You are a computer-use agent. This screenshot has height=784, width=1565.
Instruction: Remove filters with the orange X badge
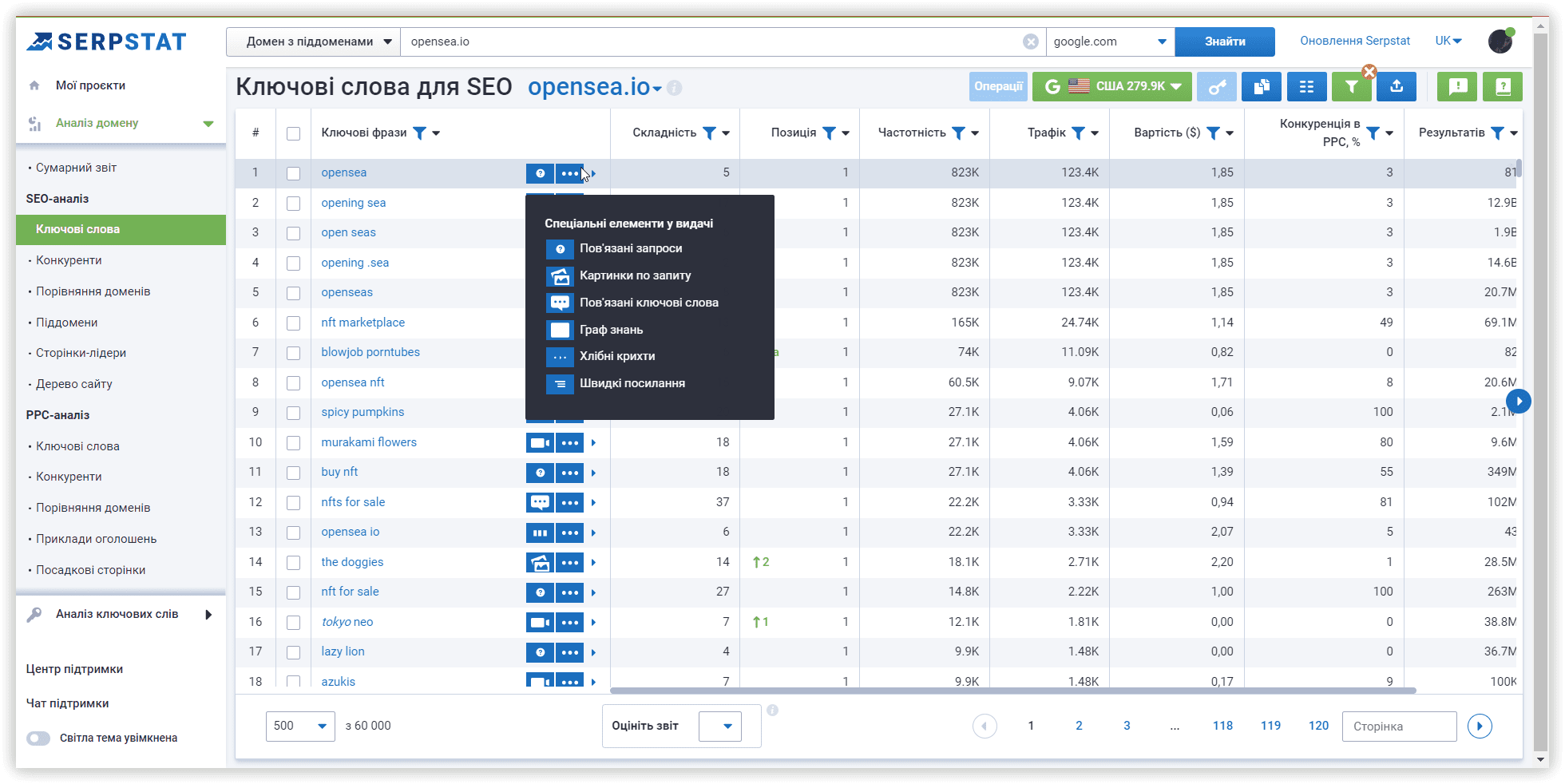[x=1369, y=72]
